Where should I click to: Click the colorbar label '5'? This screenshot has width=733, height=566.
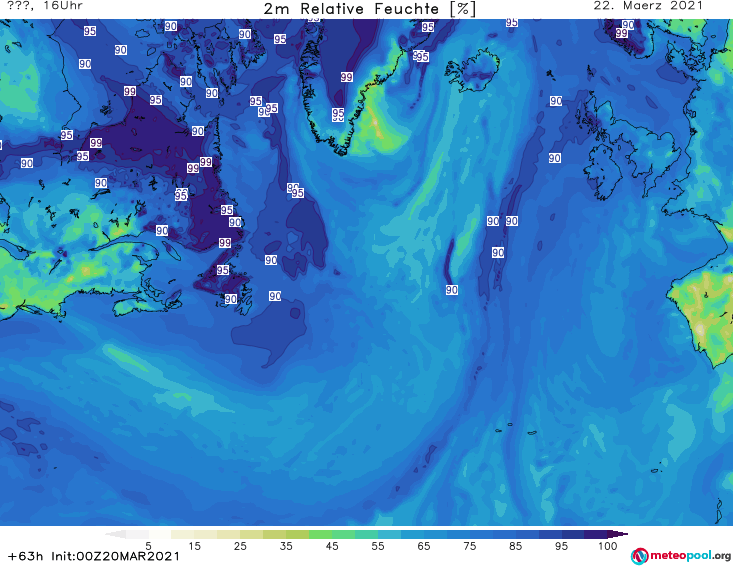click(x=148, y=546)
